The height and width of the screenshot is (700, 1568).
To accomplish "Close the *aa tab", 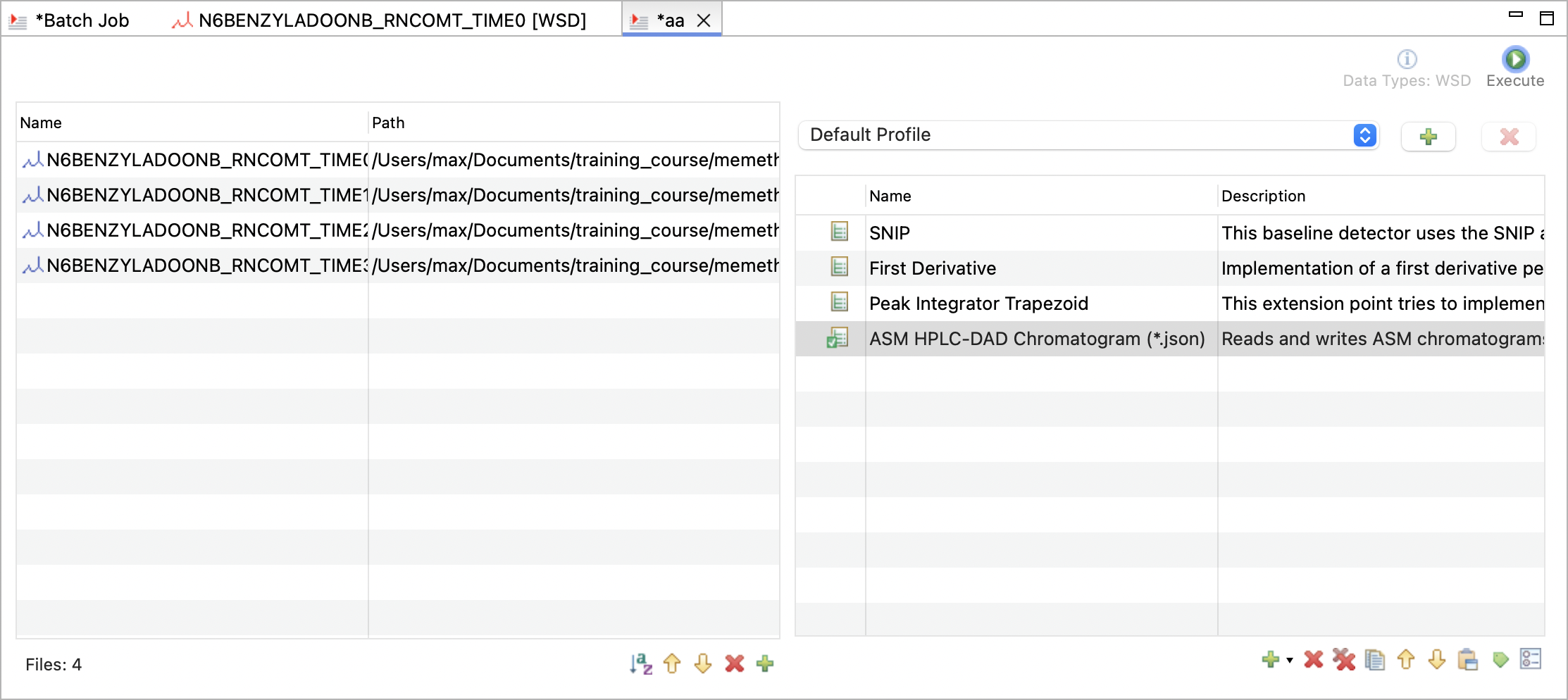I will point(704,20).
